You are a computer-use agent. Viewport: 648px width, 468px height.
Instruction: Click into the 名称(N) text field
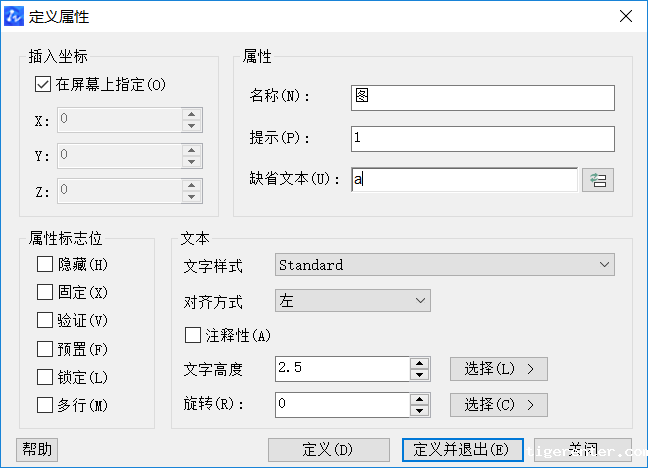[482, 96]
